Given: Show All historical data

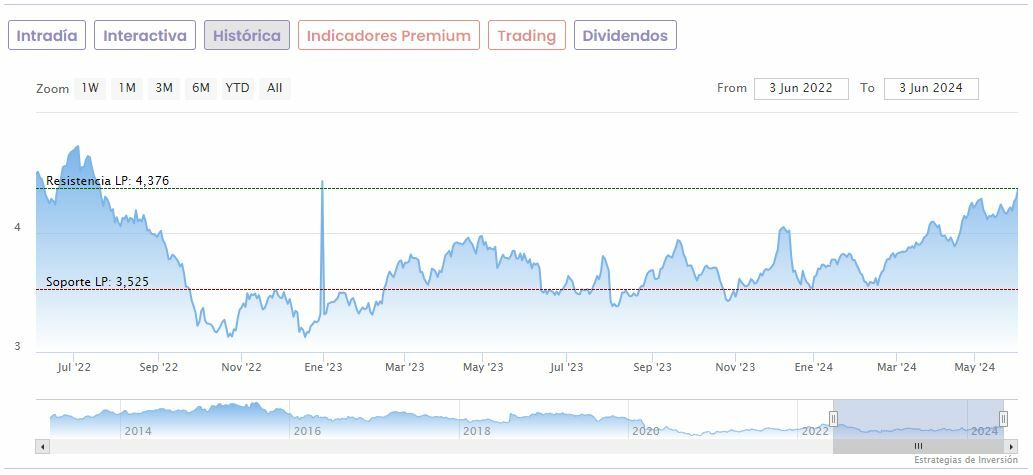Looking at the screenshot, I should [x=275, y=88].
